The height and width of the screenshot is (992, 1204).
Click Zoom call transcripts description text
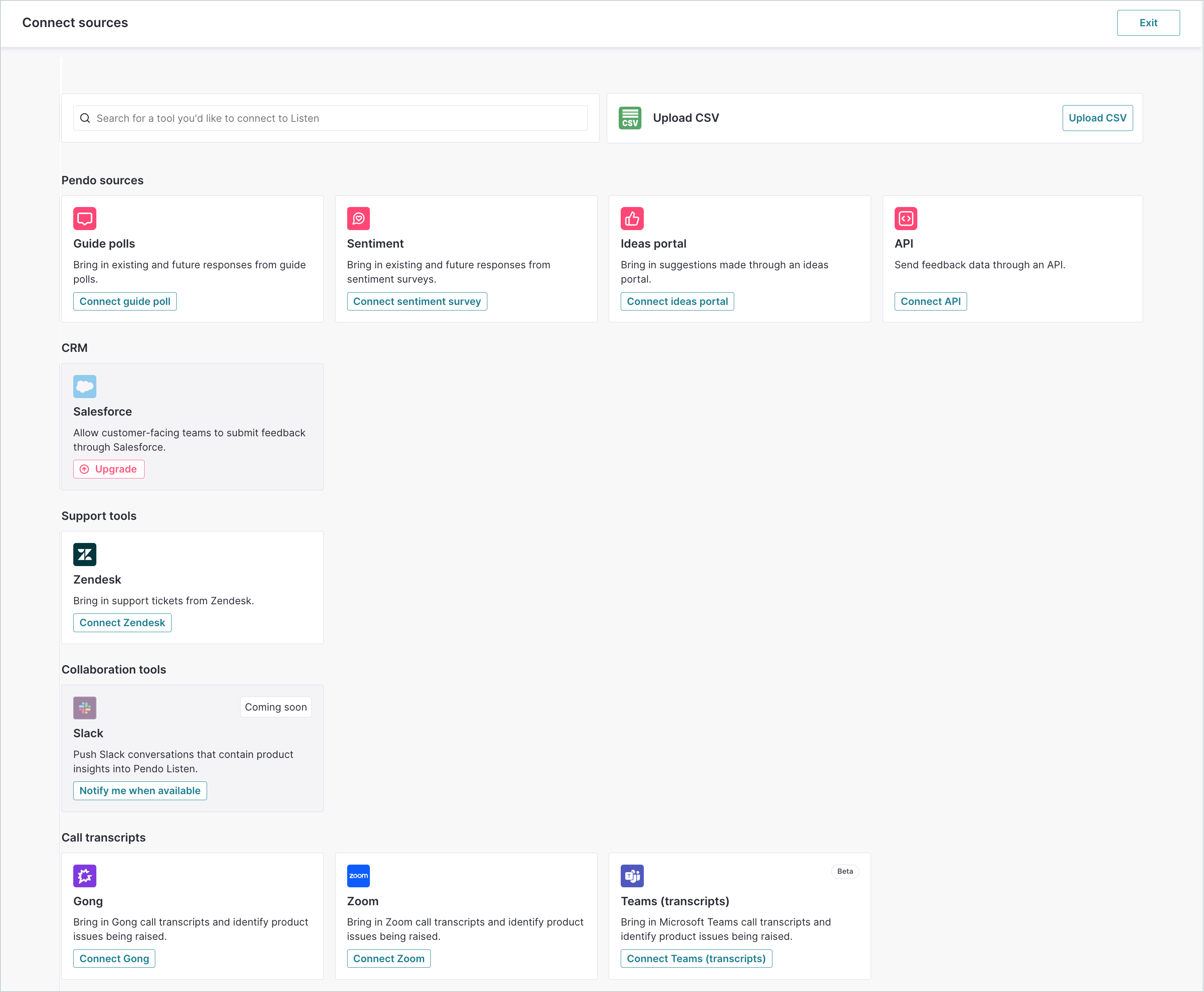(465, 929)
